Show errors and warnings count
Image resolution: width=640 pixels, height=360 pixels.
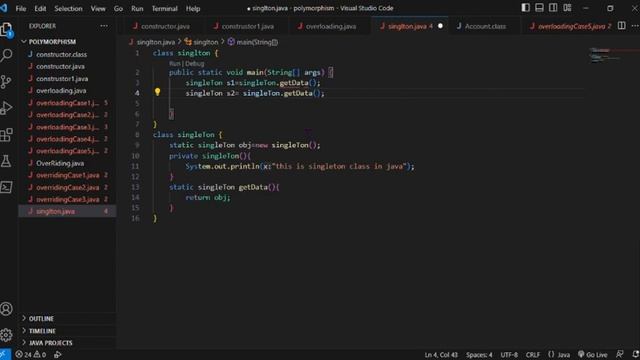point(31,354)
